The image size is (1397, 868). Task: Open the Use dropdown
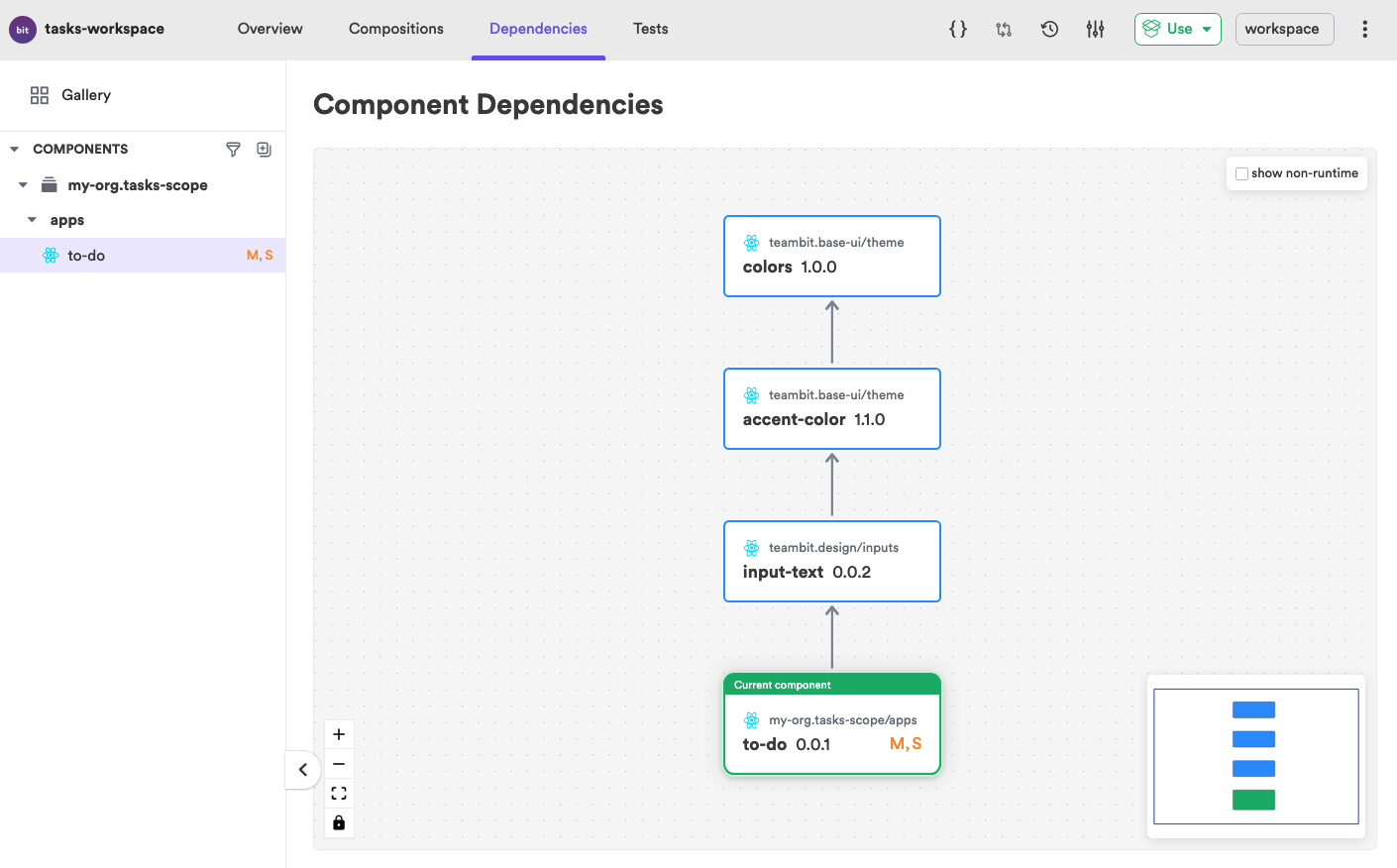(1177, 29)
